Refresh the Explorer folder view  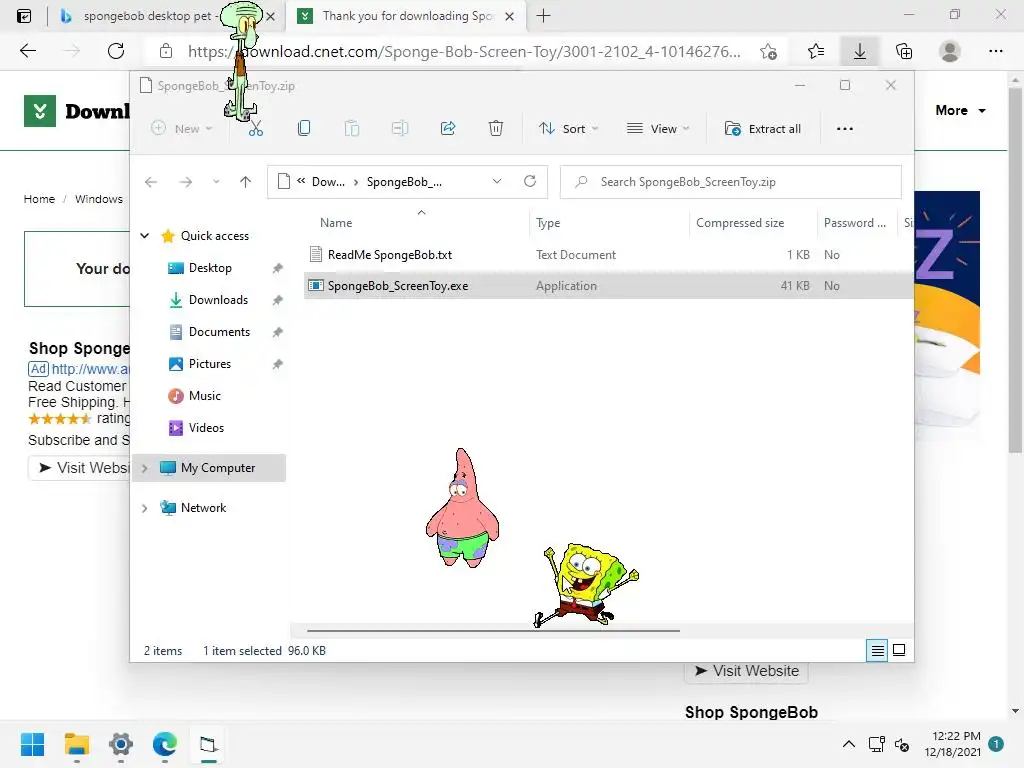pos(530,182)
